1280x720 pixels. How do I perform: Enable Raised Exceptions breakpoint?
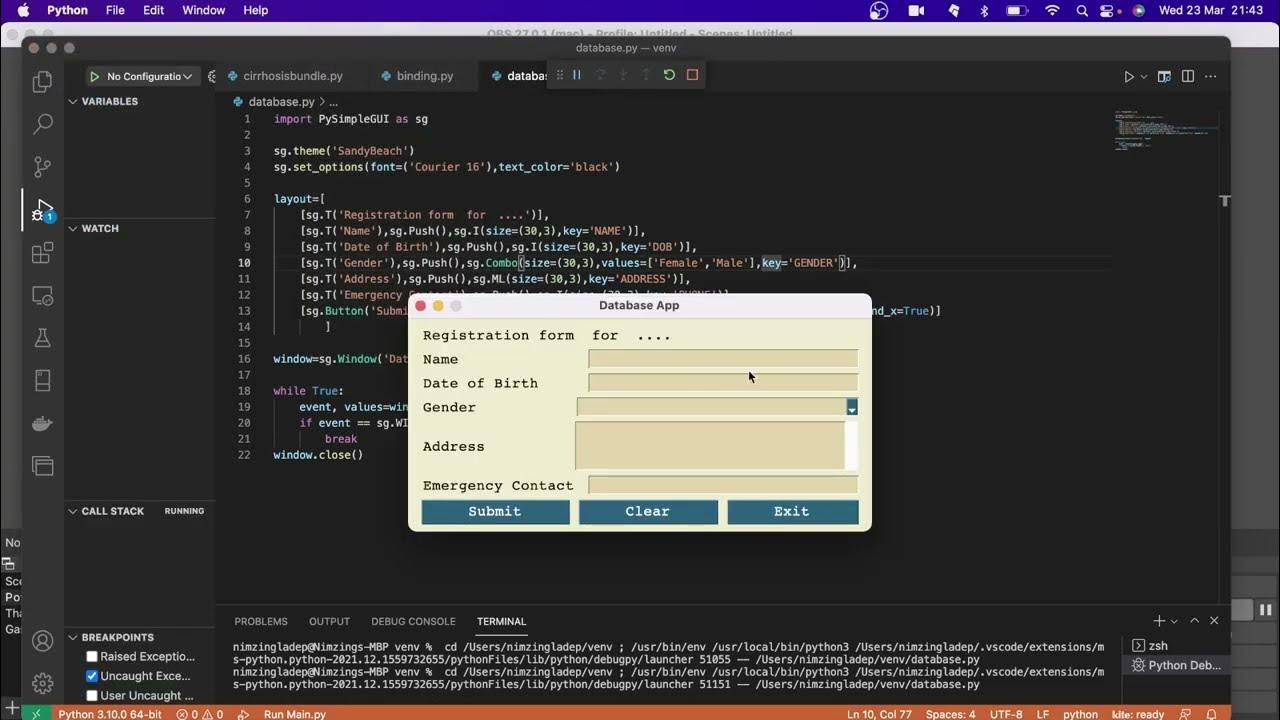[x=92, y=657]
